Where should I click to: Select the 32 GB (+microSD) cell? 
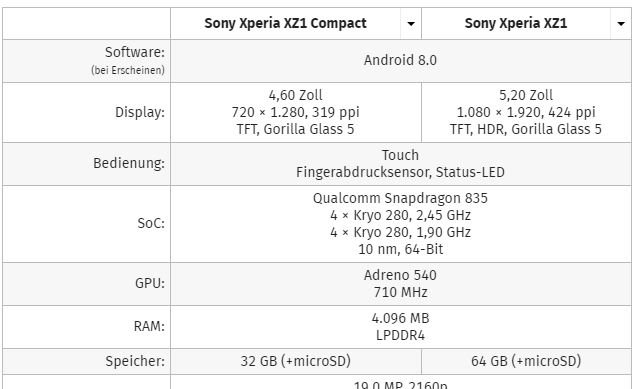click(x=296, y=361)
